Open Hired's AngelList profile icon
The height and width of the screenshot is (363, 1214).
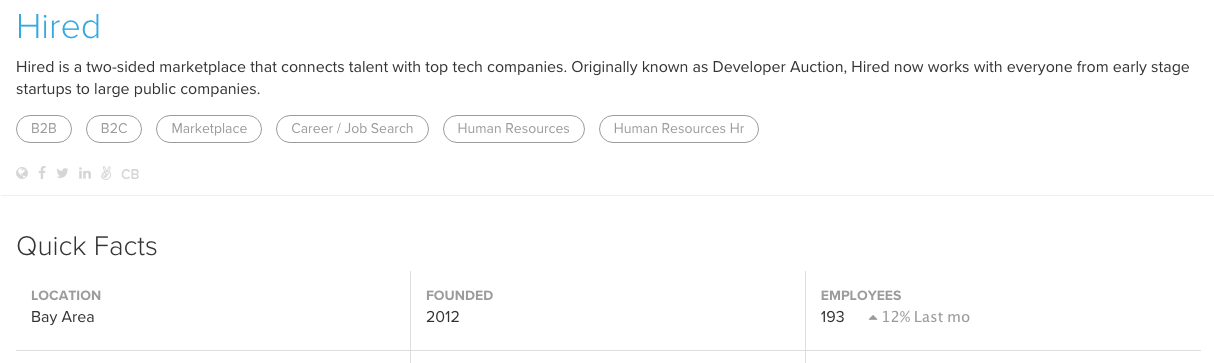pos(106,173)
